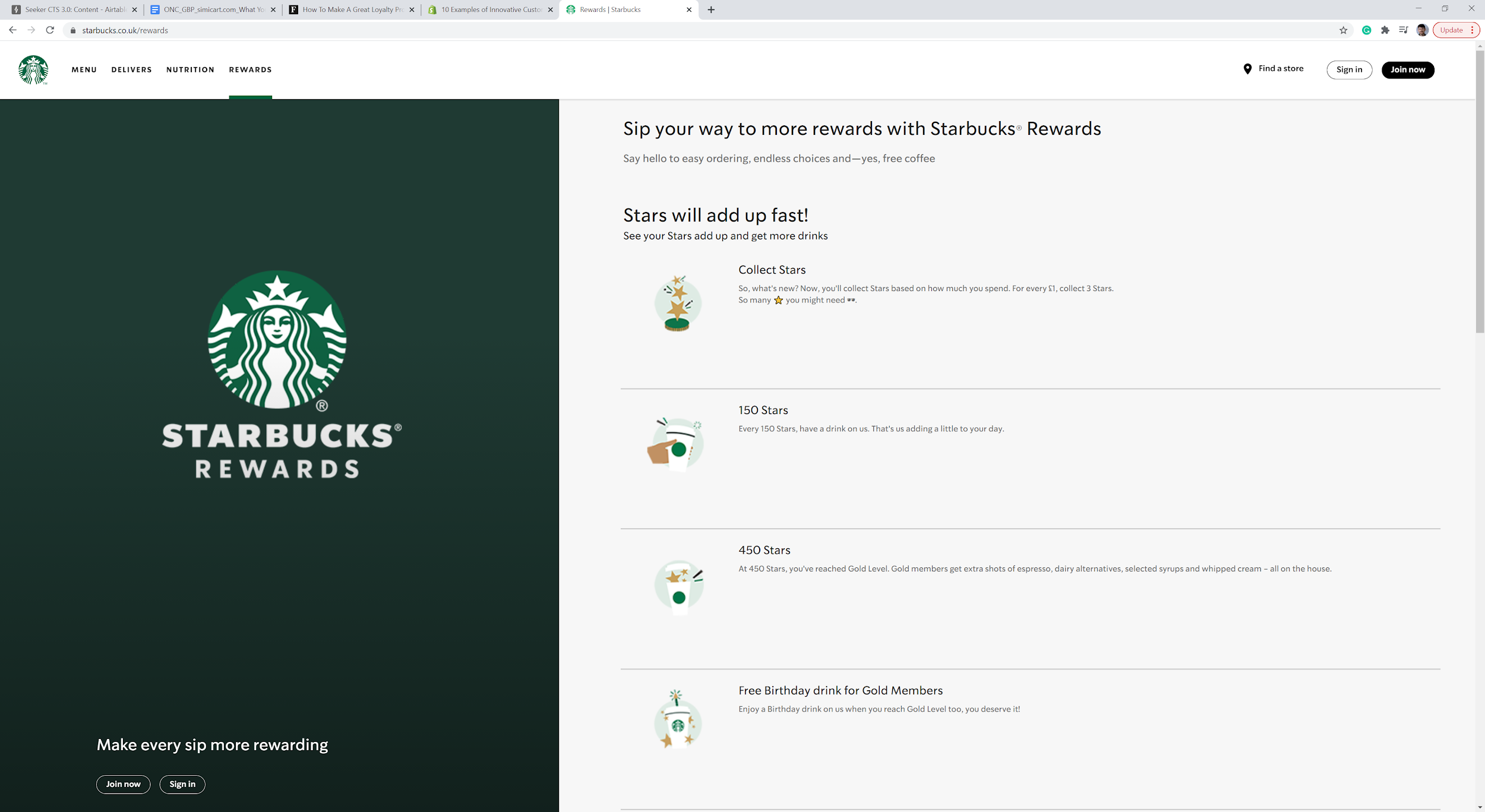Select the REWARDS navigation item
This screenshot has width=1485, height=812.
(251, 69)
